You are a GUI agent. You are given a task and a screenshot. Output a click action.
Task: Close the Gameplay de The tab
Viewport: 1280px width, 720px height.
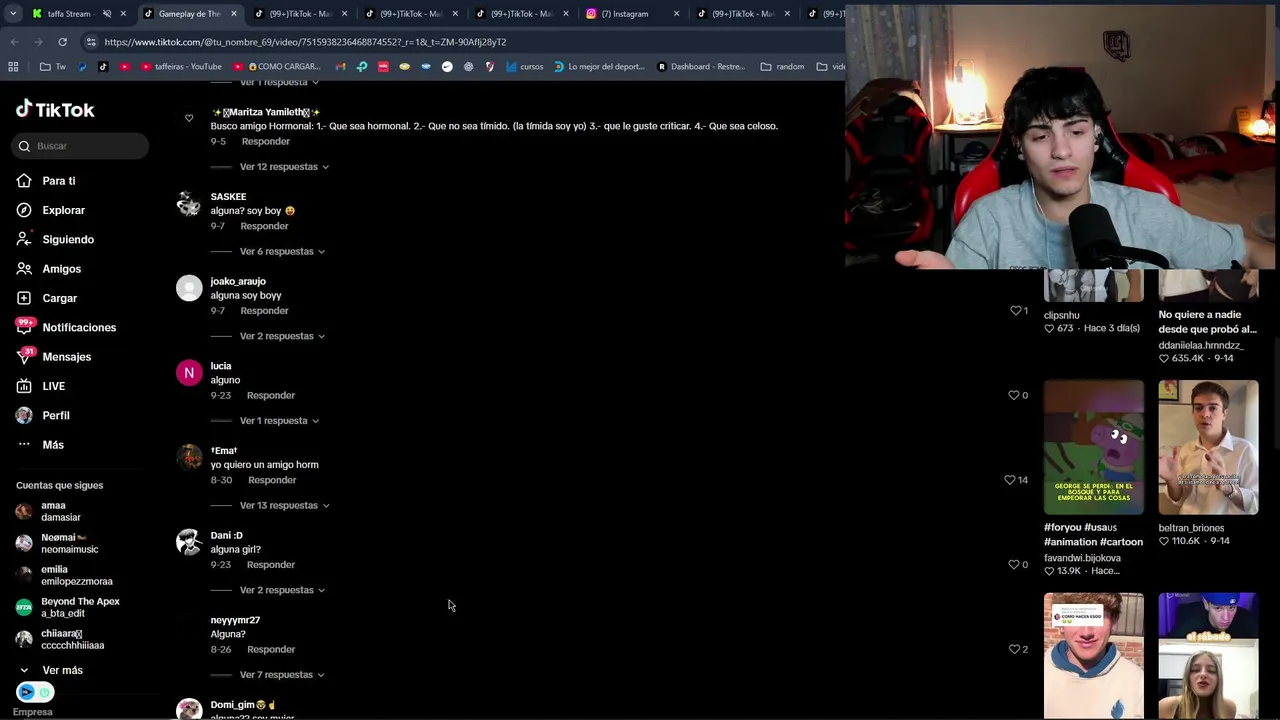point(234,14)
